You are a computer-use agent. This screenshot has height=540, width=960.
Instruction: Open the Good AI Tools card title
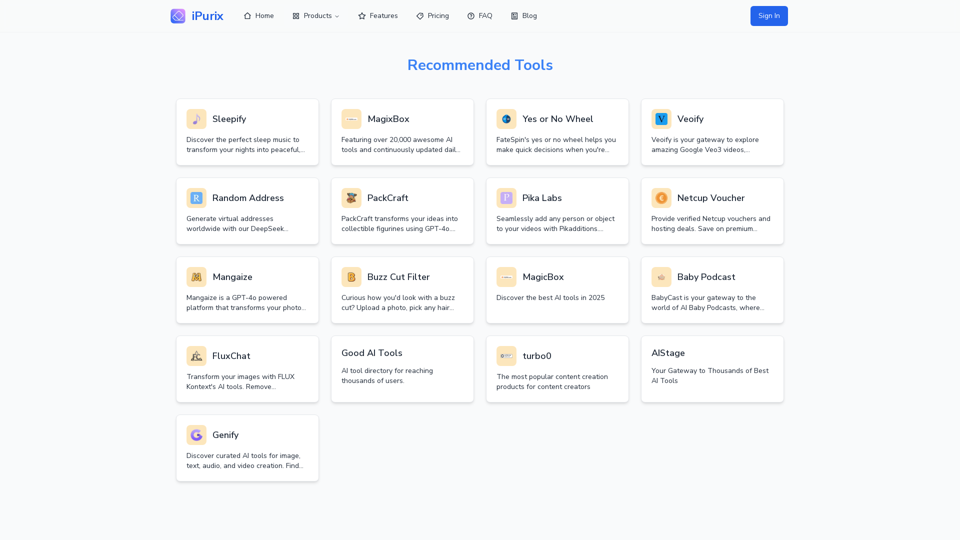372,353
